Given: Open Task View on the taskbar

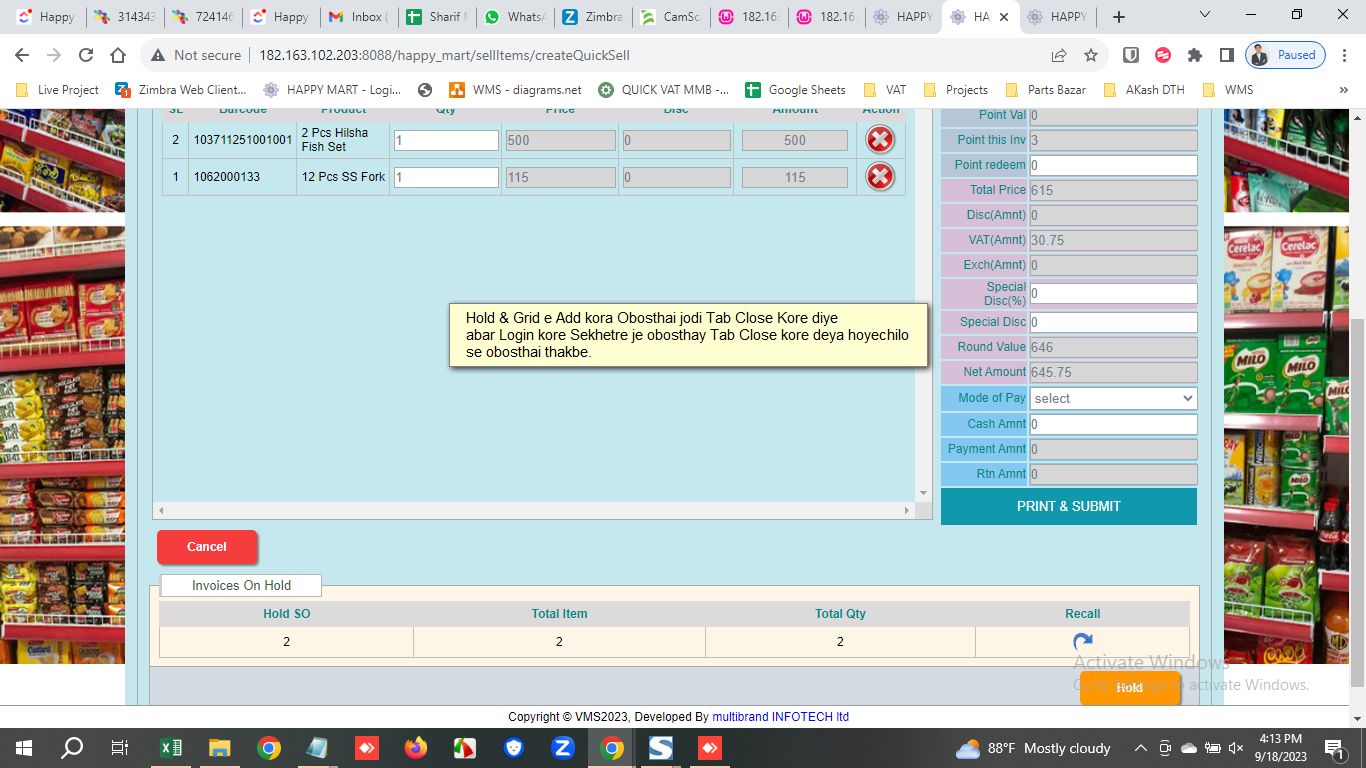Looking at the screenshot, I should pos(120,748).
